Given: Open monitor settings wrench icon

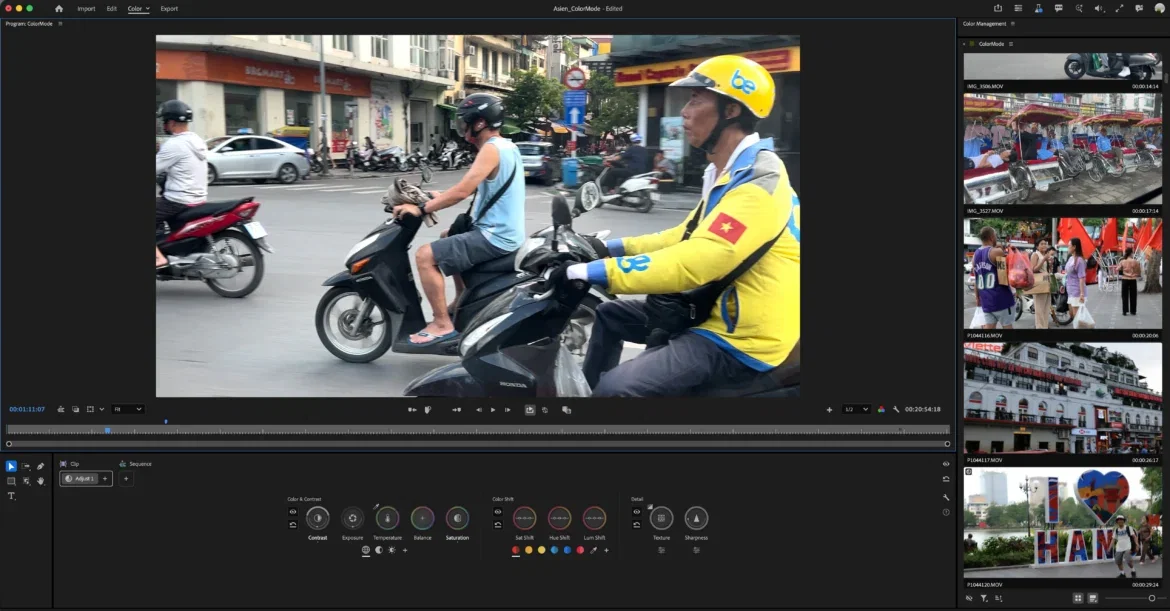Looking at the screenshot, I should click(x=895, y=410).
